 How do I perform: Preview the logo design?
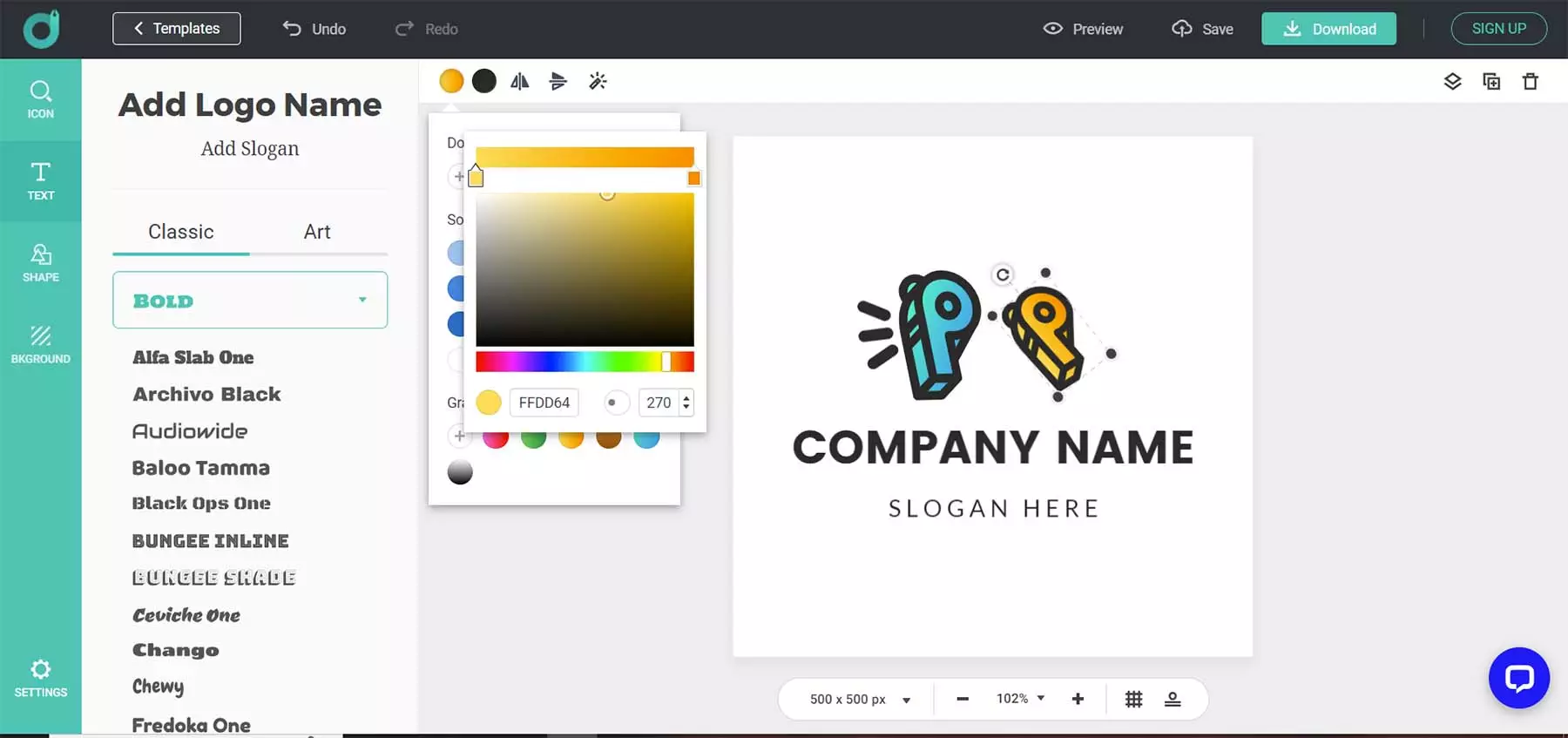click(1083, 29)
